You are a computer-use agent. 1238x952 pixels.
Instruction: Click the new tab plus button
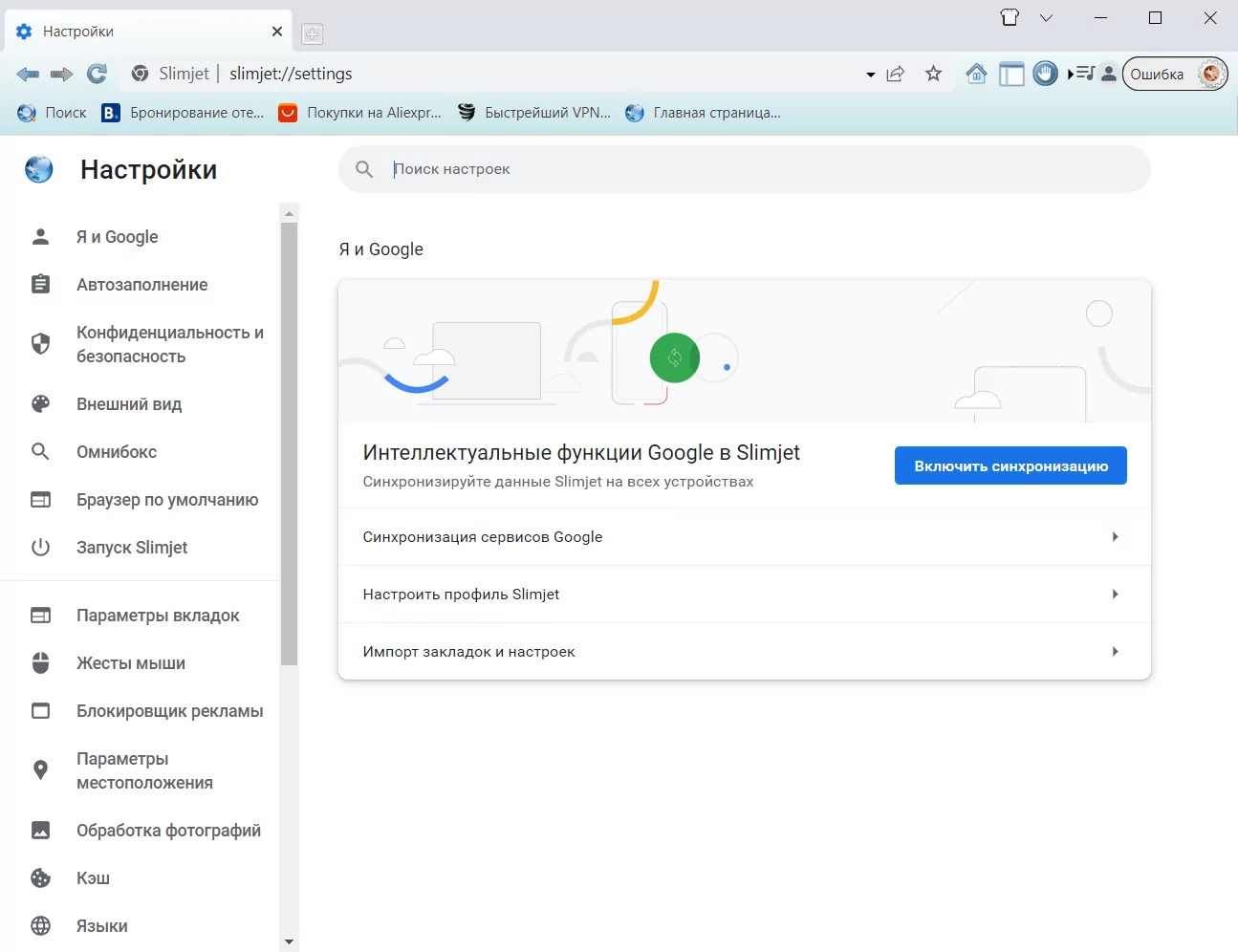(312, 34)
